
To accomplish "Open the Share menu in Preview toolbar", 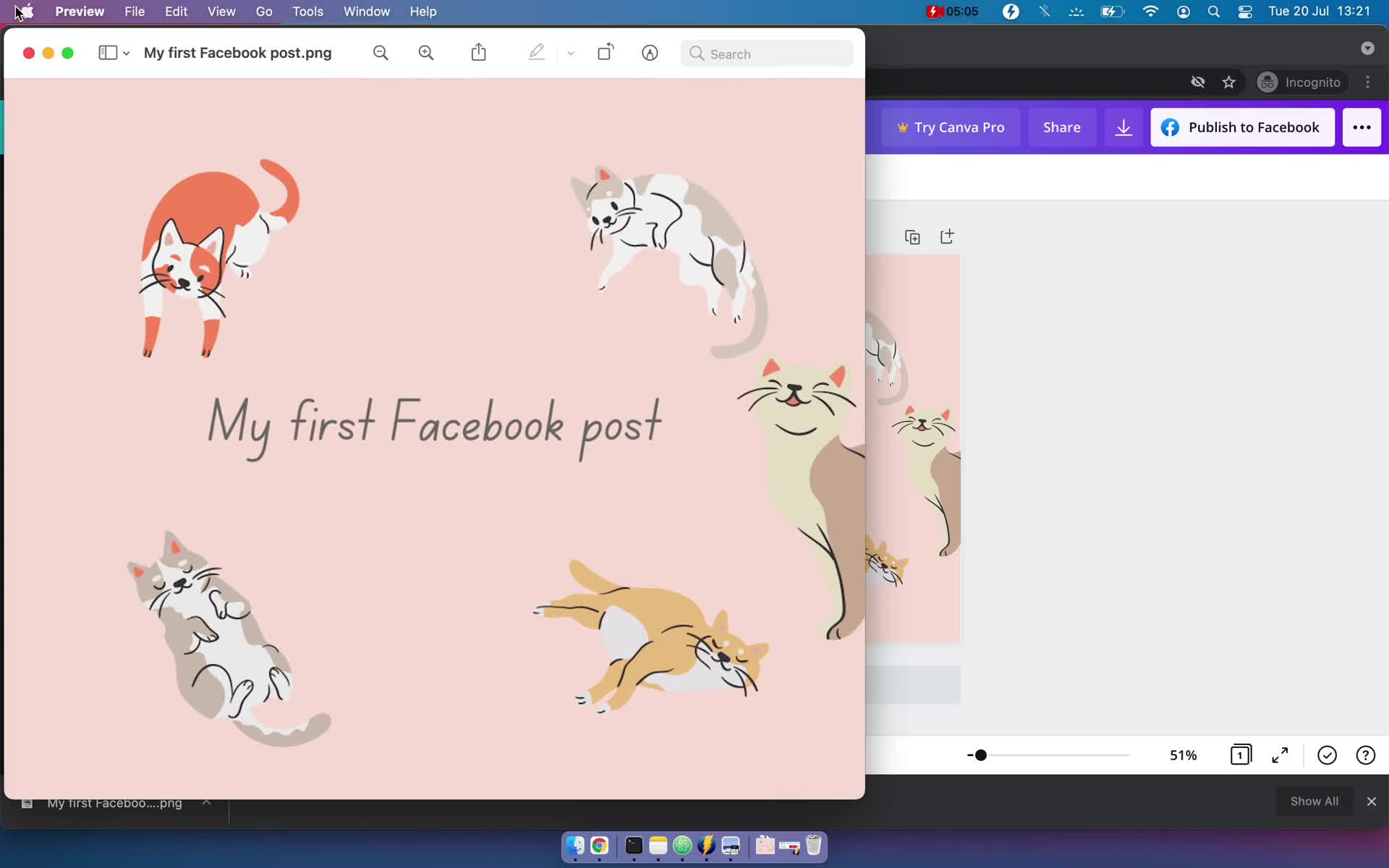I will tap(478, 52).
